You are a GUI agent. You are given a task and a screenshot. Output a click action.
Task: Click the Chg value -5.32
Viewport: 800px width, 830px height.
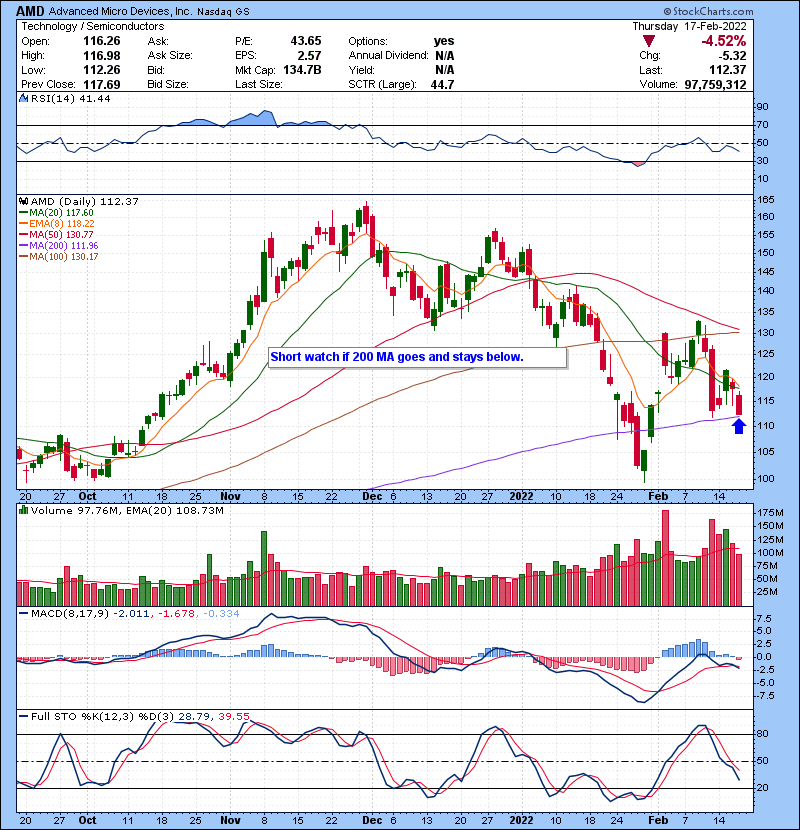pos(732,56)
